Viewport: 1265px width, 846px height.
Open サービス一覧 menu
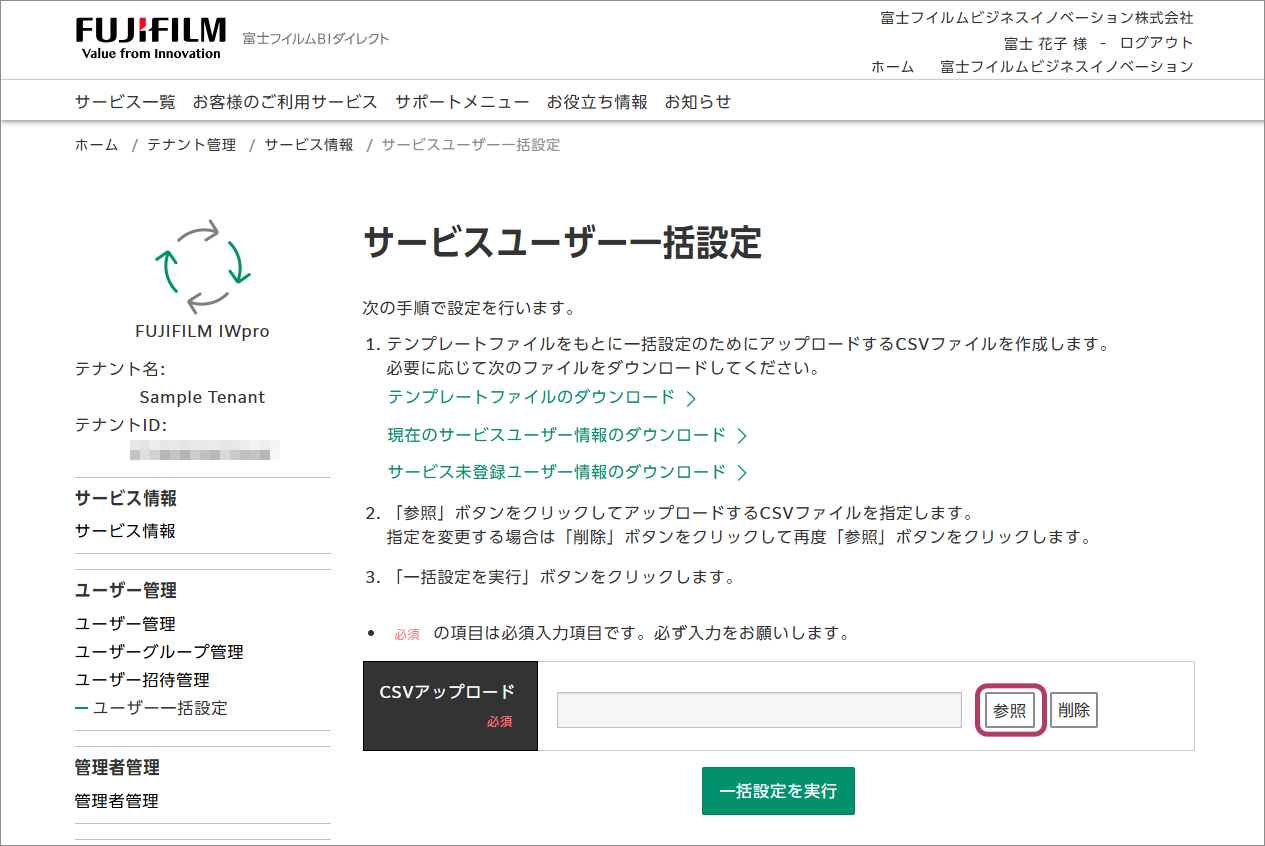coord(125,102)
